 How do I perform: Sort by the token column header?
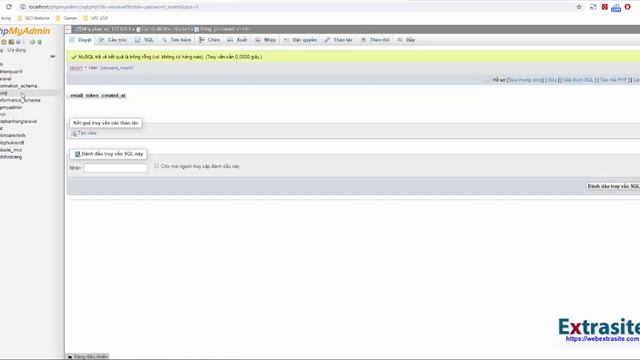click(x=92, y=96)
